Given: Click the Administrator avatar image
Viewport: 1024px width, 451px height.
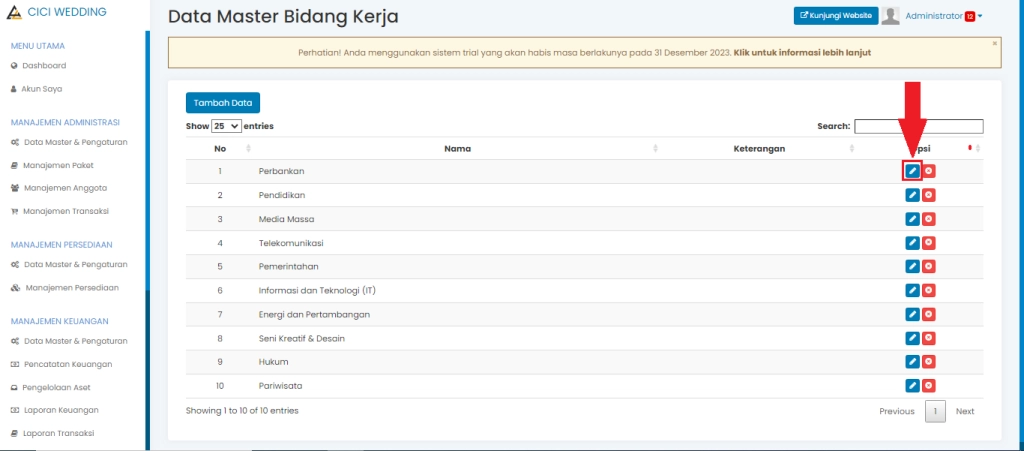Looking at the screenshot, I should [890, 16].
